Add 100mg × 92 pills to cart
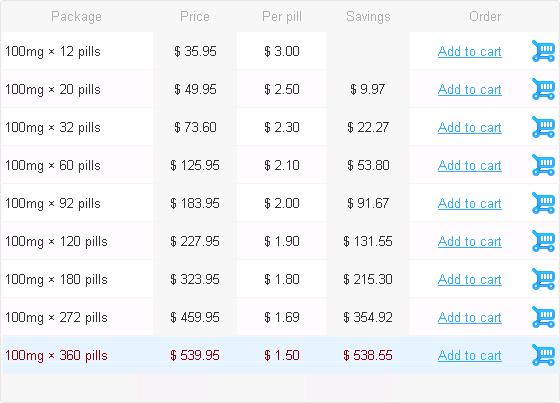Screen dimensions: 560x403 tap(470, 203)
